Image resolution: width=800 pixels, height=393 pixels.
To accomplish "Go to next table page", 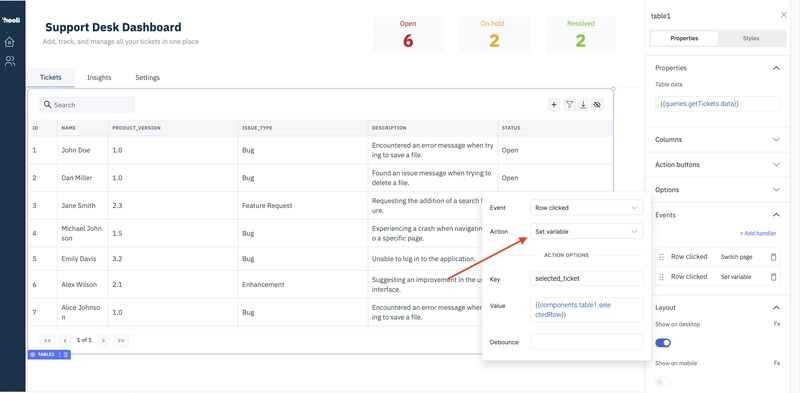I will [x=103, y=340].
